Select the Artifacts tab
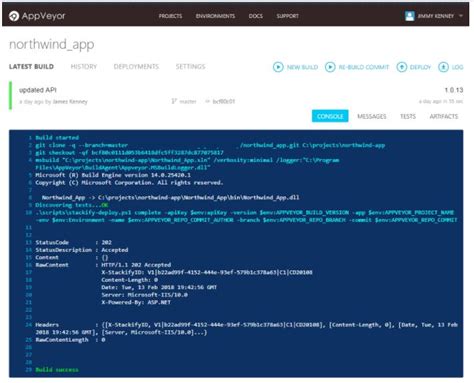Image resolution: width=474 pixels, height=383 pixels. (444, 116)
